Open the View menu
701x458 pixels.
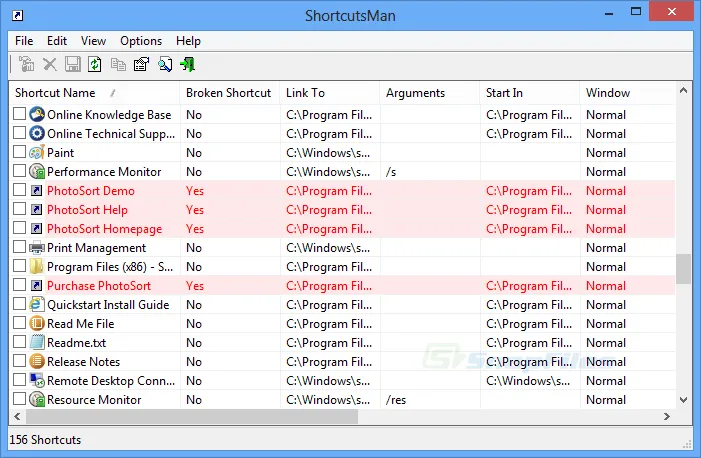coord(93,41)
